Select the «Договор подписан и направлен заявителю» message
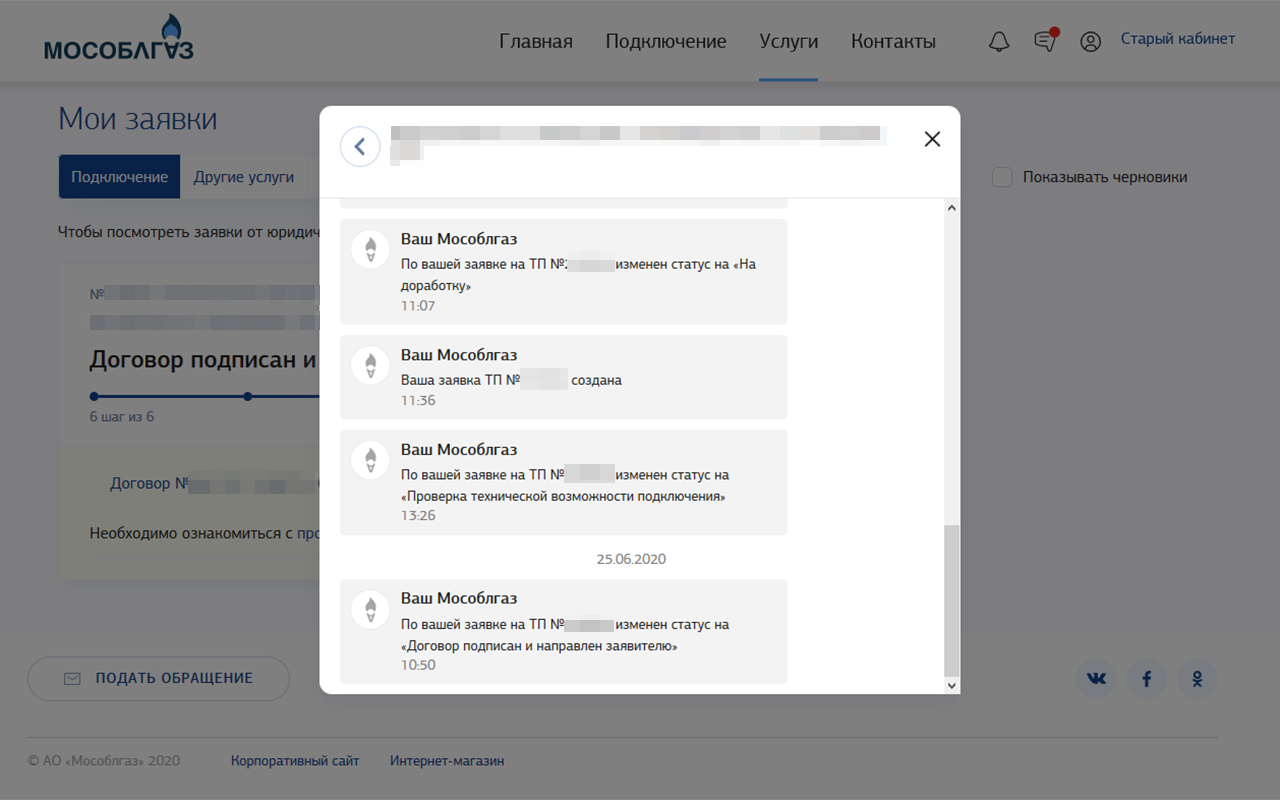 click(563, 631)
